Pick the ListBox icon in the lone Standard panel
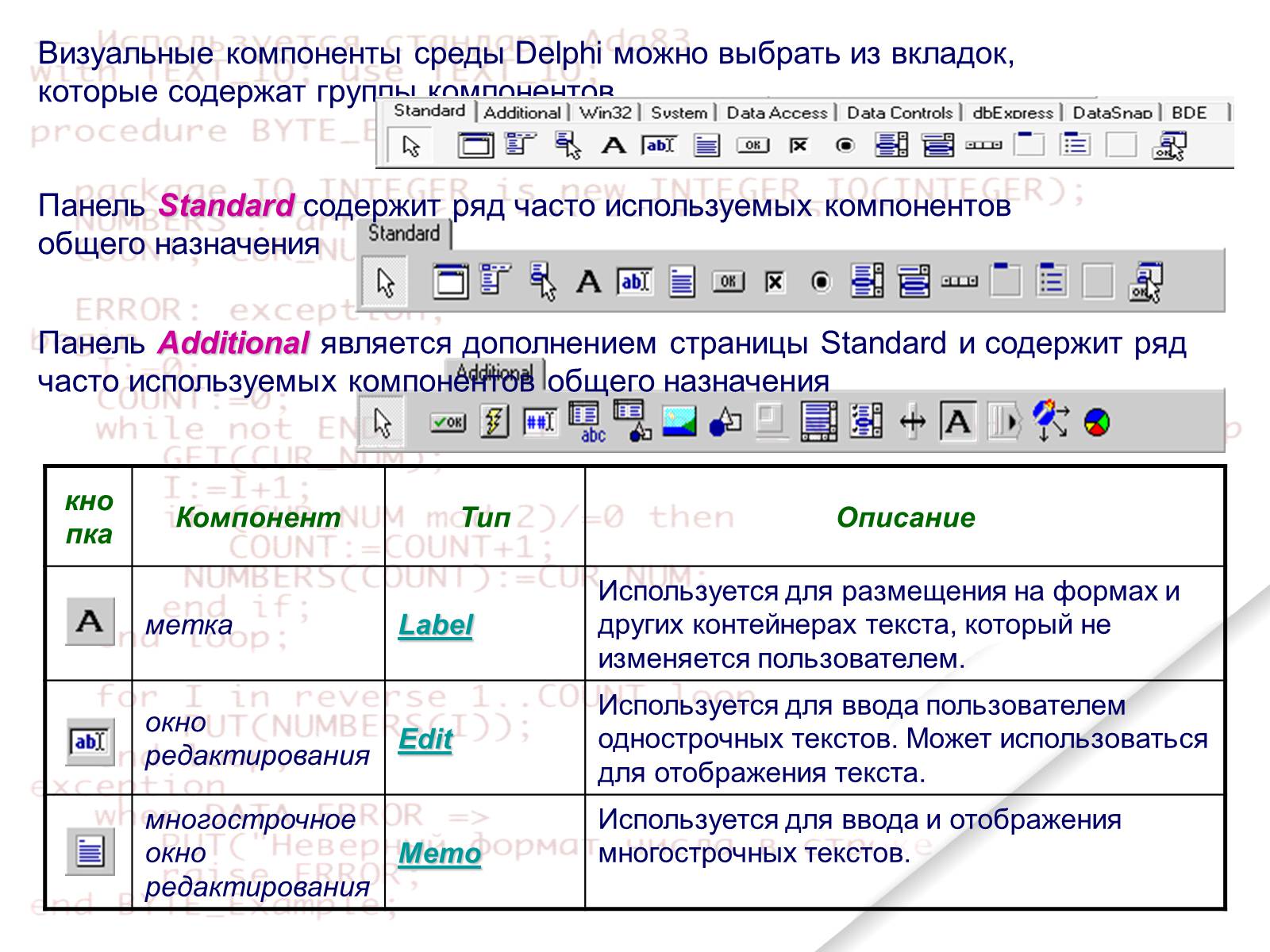 [x=867, y=282]
